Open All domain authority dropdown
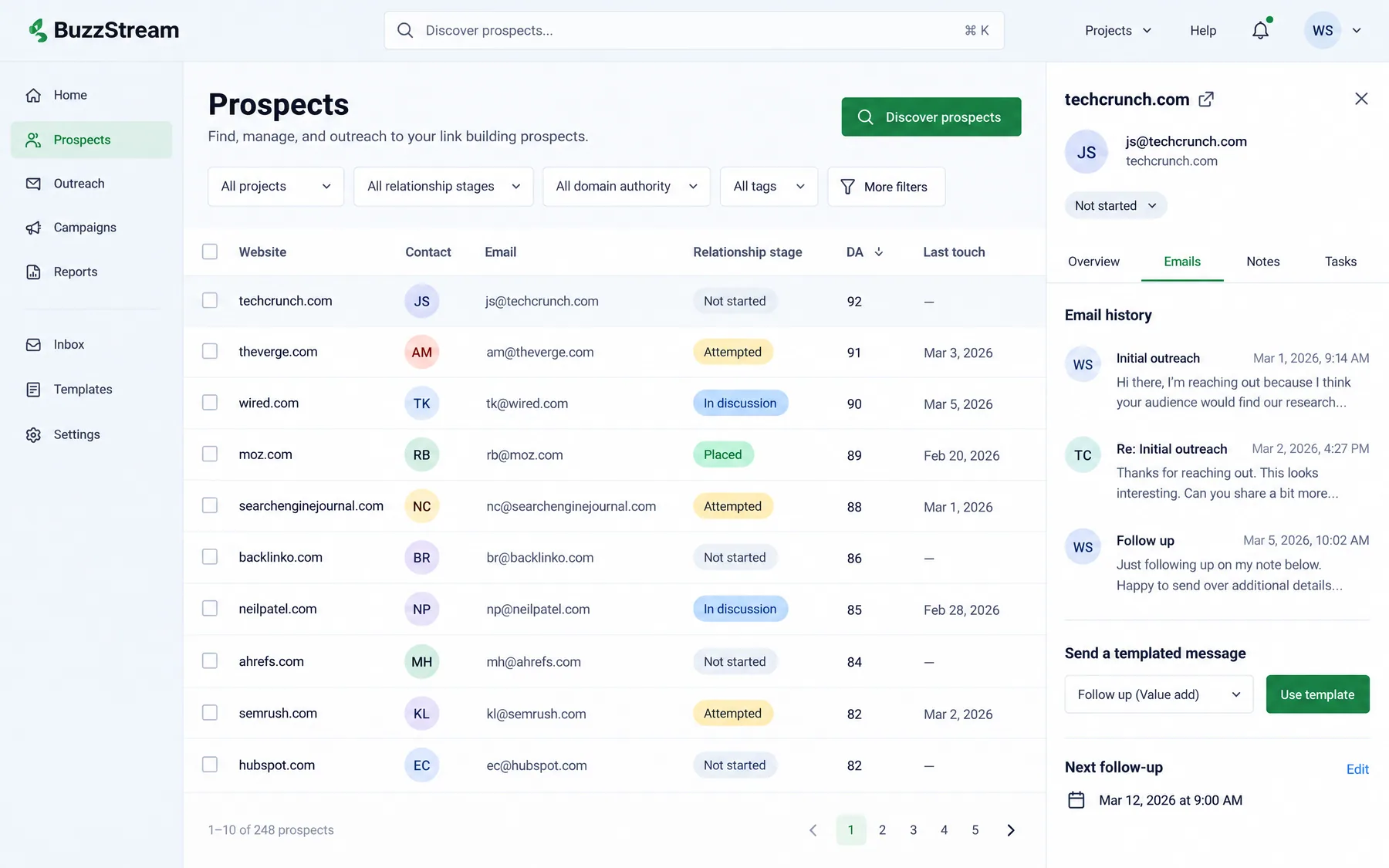Image resolution: width=1389 pixels, height=868 pixels. (627, 187)
